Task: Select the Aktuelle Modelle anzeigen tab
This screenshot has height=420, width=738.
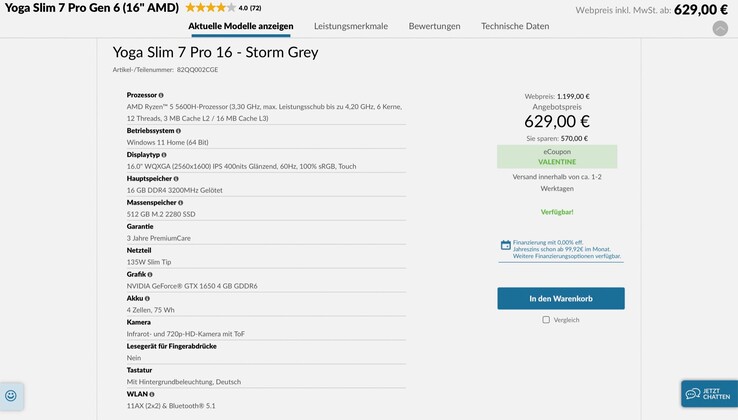Action: pyautogui.click(x=241, y=26)
